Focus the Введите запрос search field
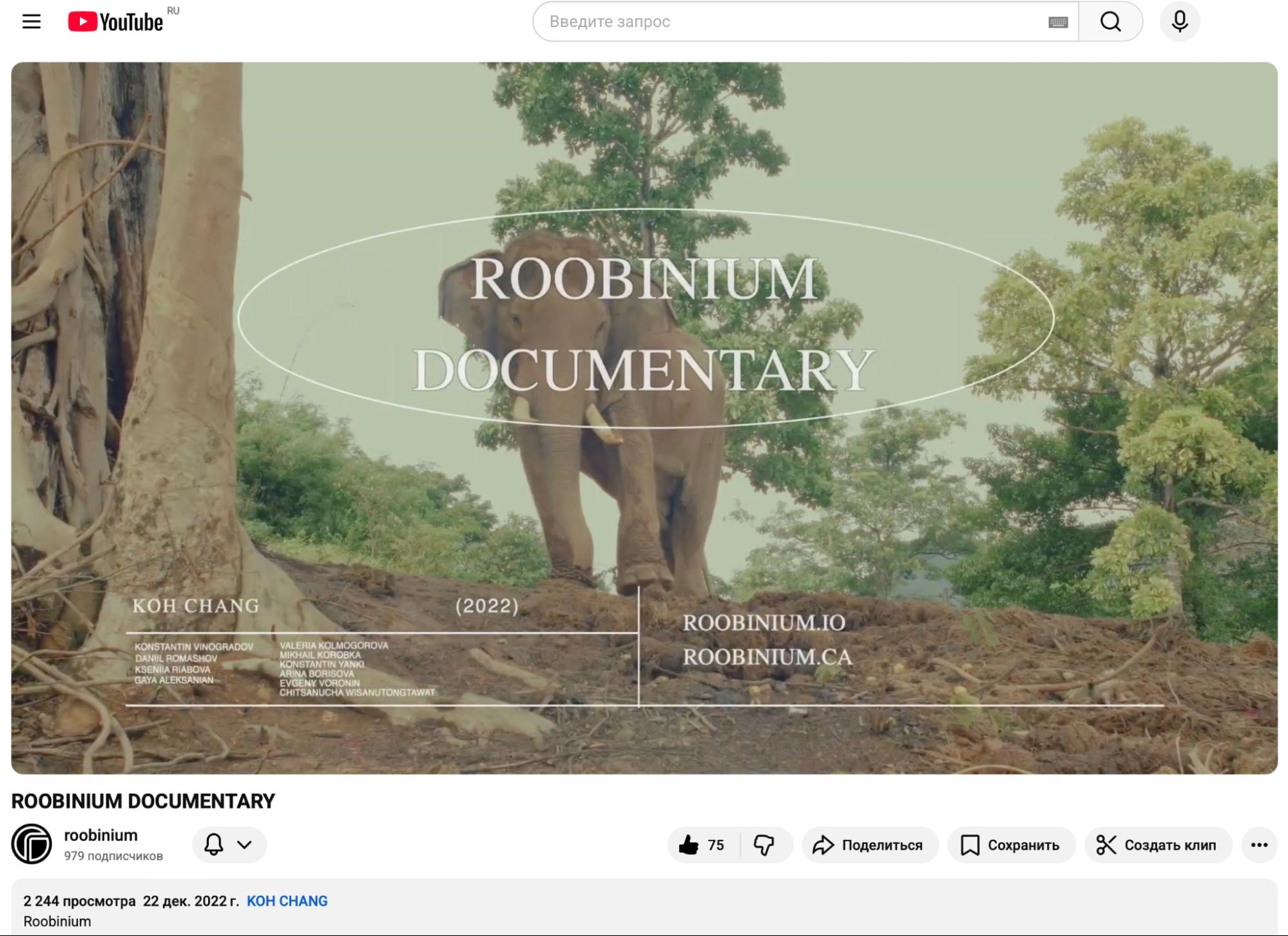1288x936 pixels. click(793, 21)
